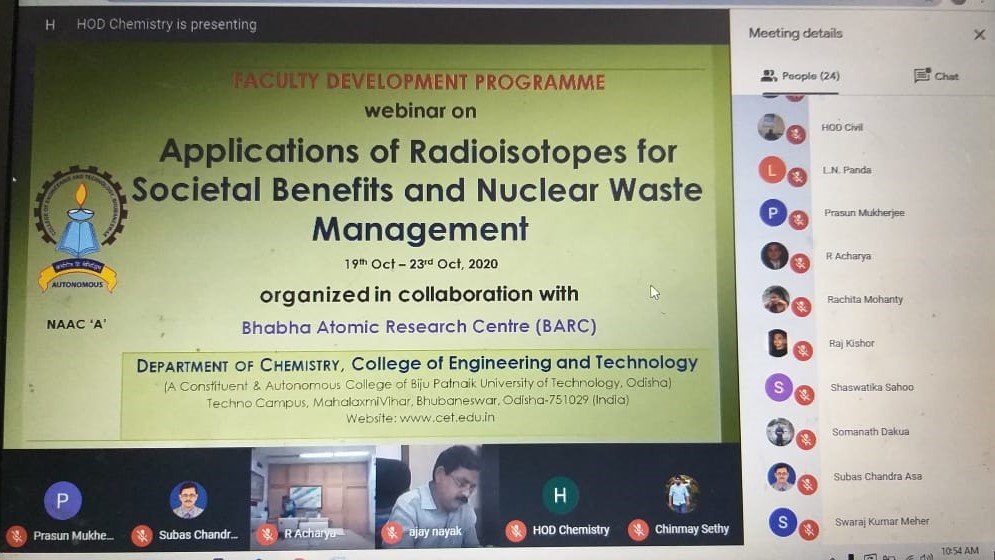Click the 'HOD Chemistry is presenting' label
Viewport: 995px width, 560px height.
coord(166,25)
